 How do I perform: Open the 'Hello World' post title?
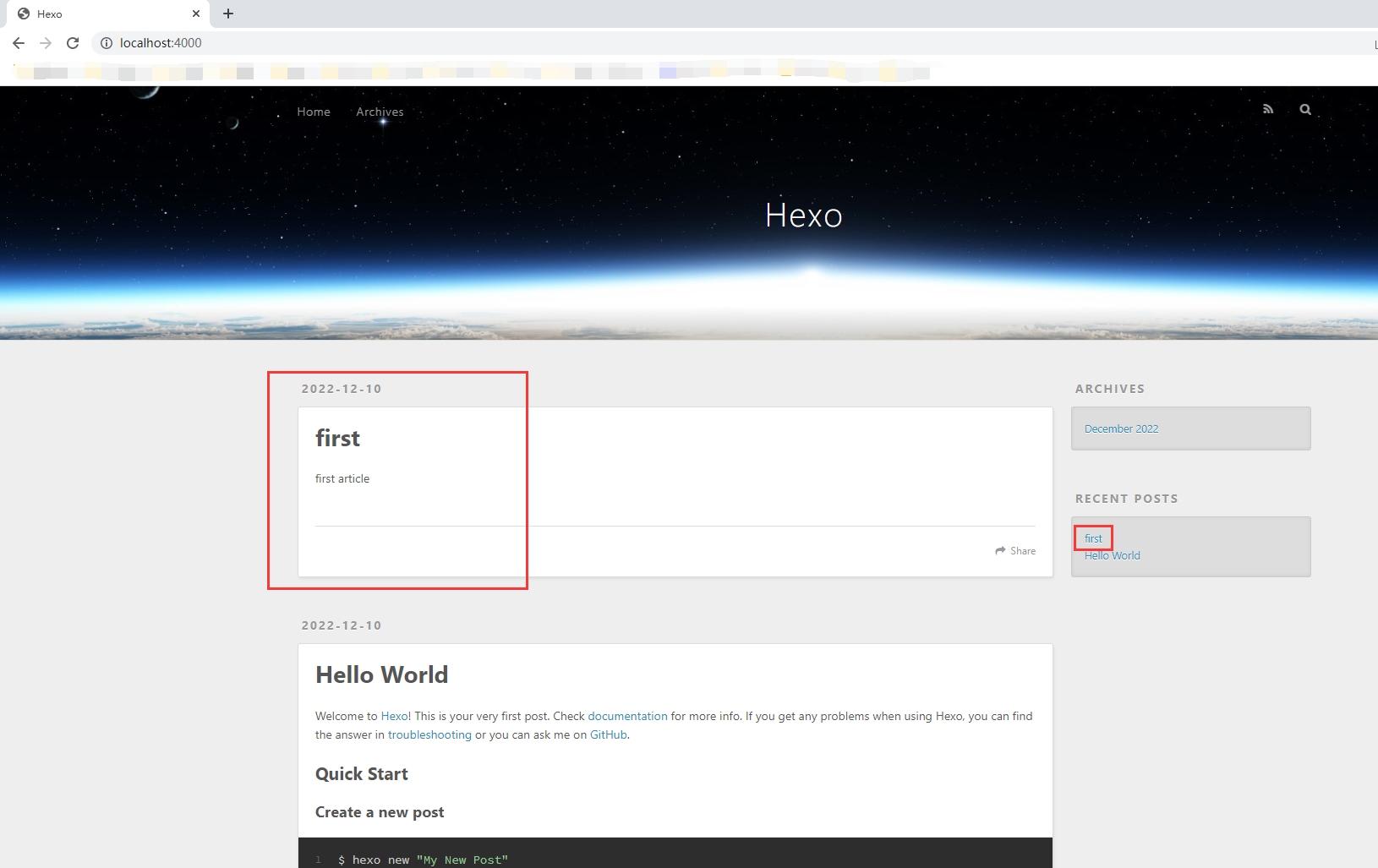[x=381, y=674]
